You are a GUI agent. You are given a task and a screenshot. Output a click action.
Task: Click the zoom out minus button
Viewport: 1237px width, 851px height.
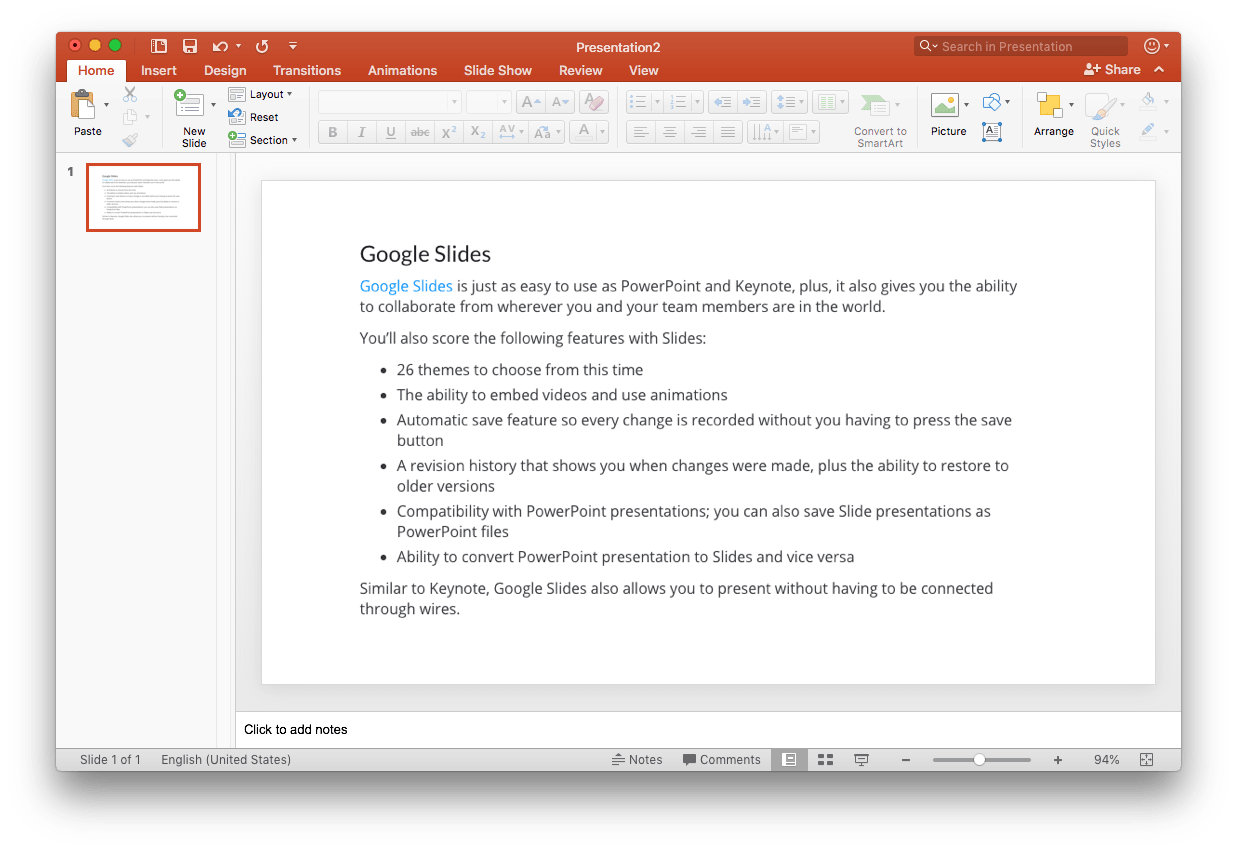pyautogui.click(x=906, y=760)
